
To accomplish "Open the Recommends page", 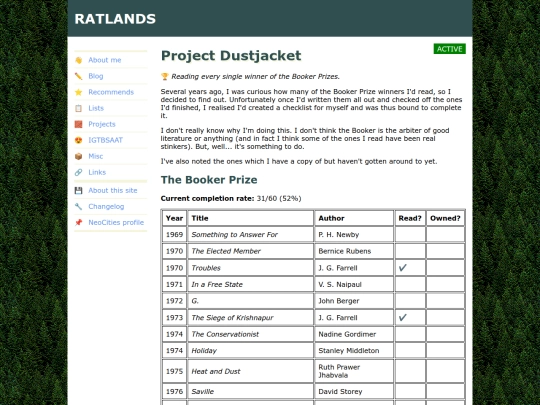I will coord(111,92).
